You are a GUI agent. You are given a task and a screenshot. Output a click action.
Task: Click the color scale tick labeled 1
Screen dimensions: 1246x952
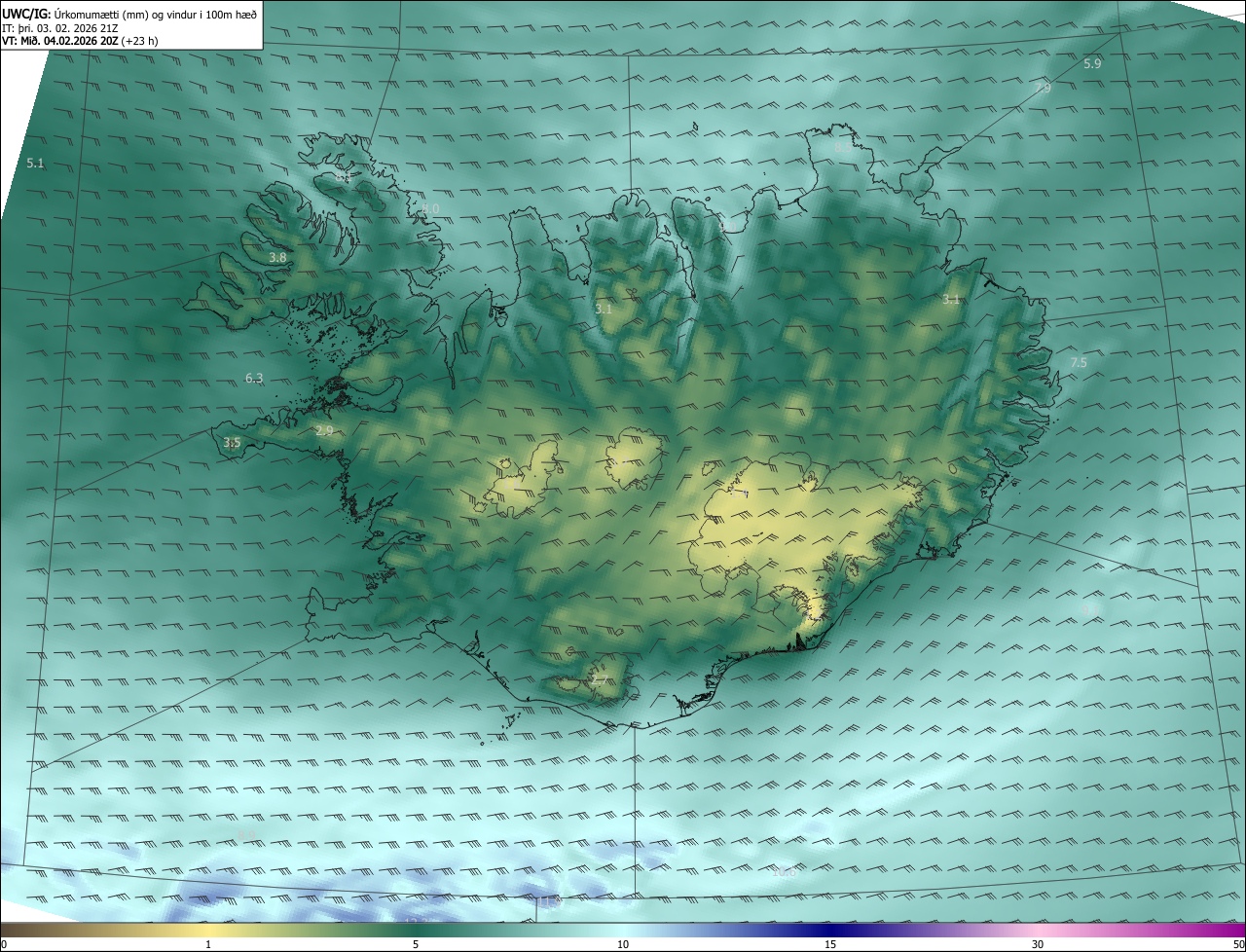(x=208, y=944)
